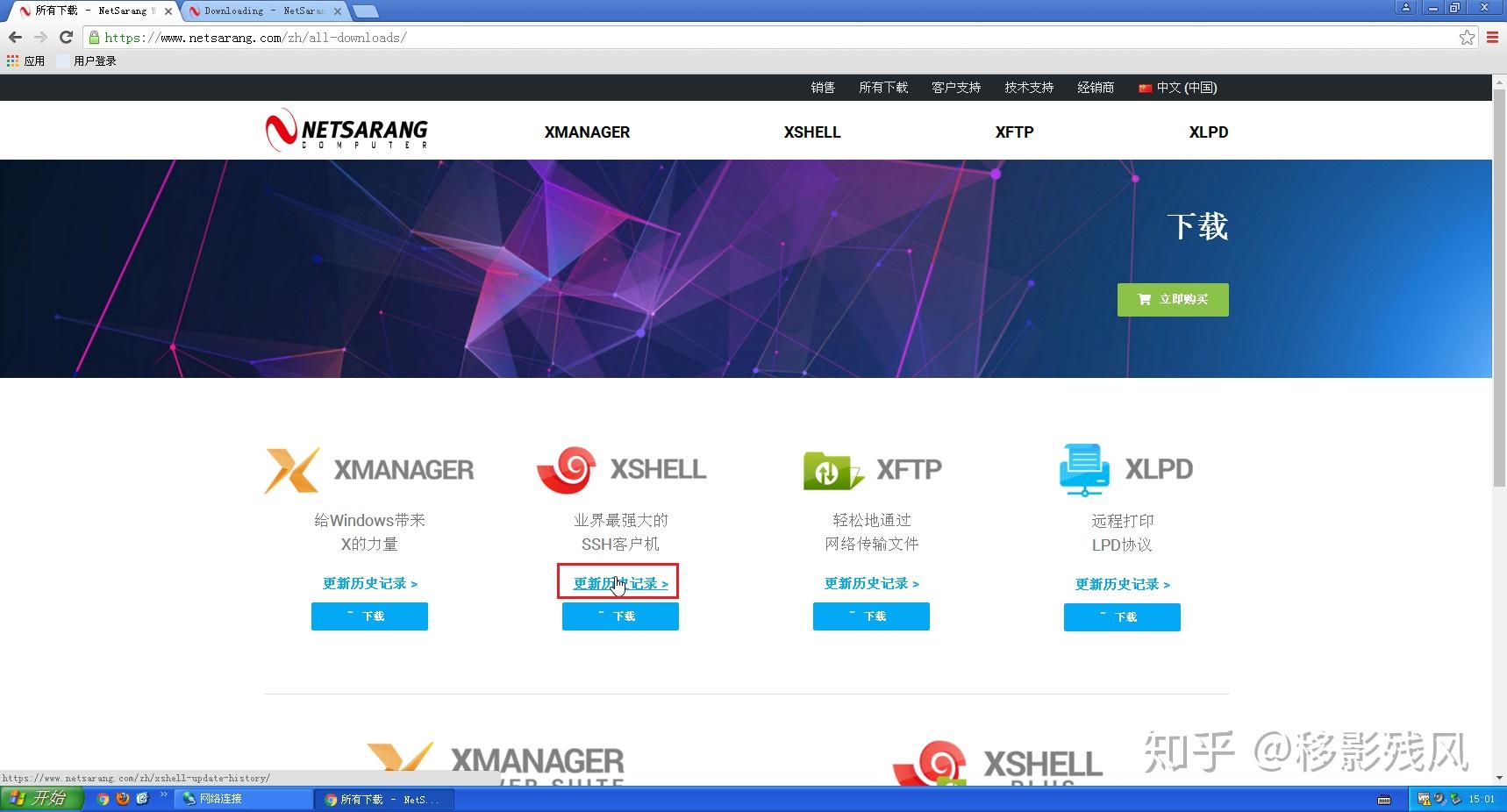Launch Firefox from the quick launch bar
This screenshot has width=1507, height=812.
pyautogui.click(x=123, y=799)
